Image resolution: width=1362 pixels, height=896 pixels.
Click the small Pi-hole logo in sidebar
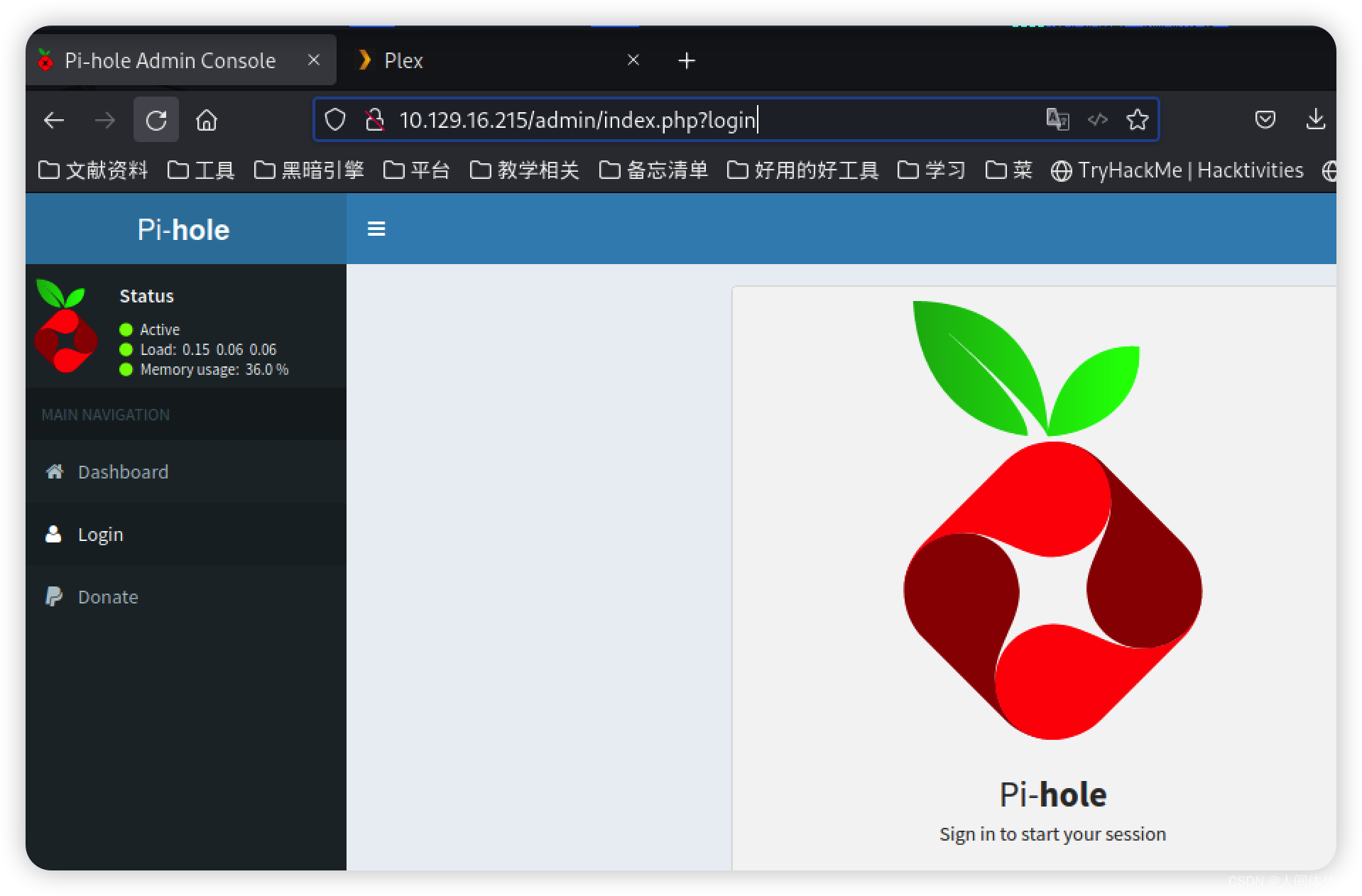pyautogui.click(x=65, y=326)
